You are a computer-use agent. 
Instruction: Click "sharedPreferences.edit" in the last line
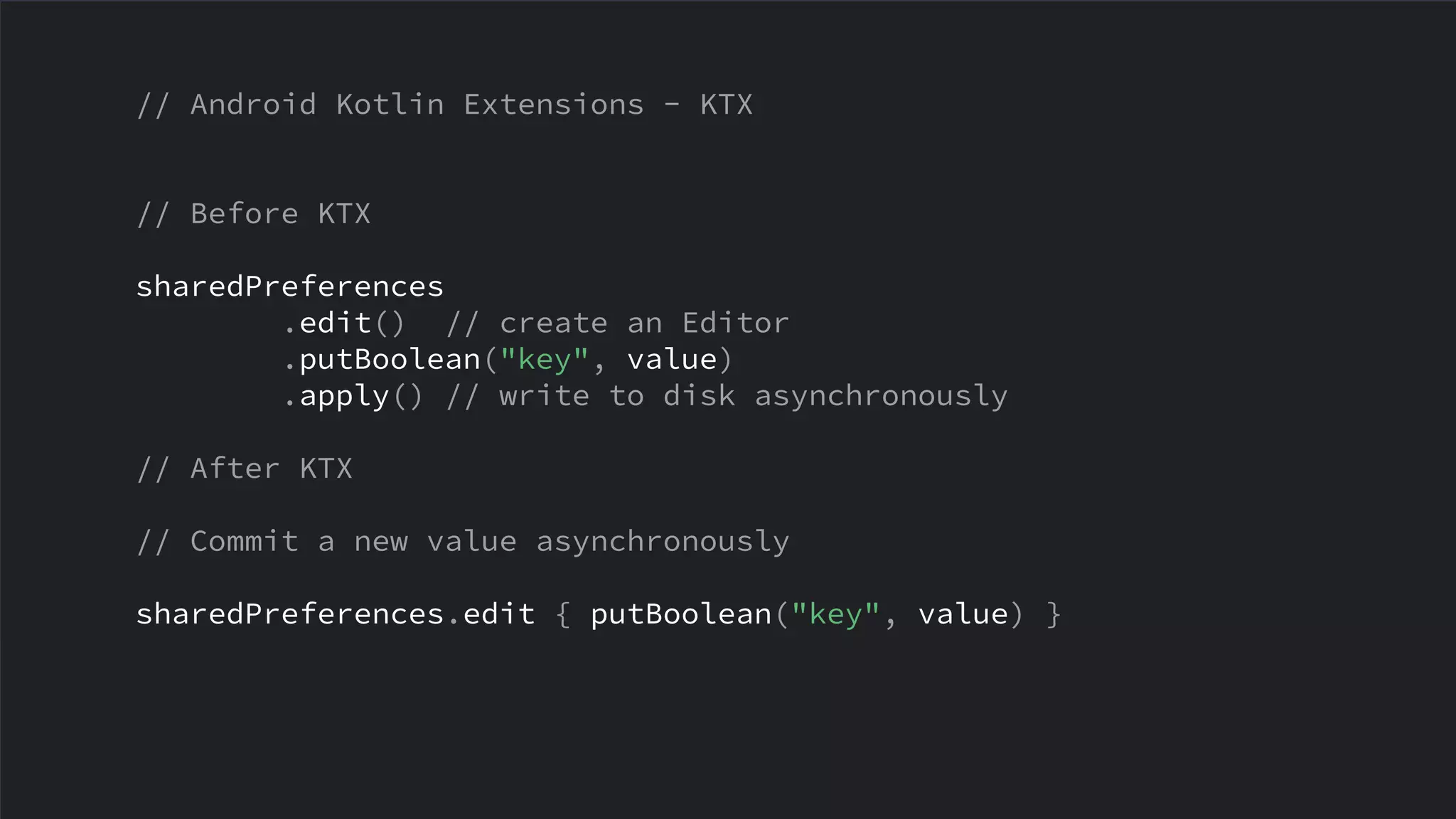[x=336, y=614]
